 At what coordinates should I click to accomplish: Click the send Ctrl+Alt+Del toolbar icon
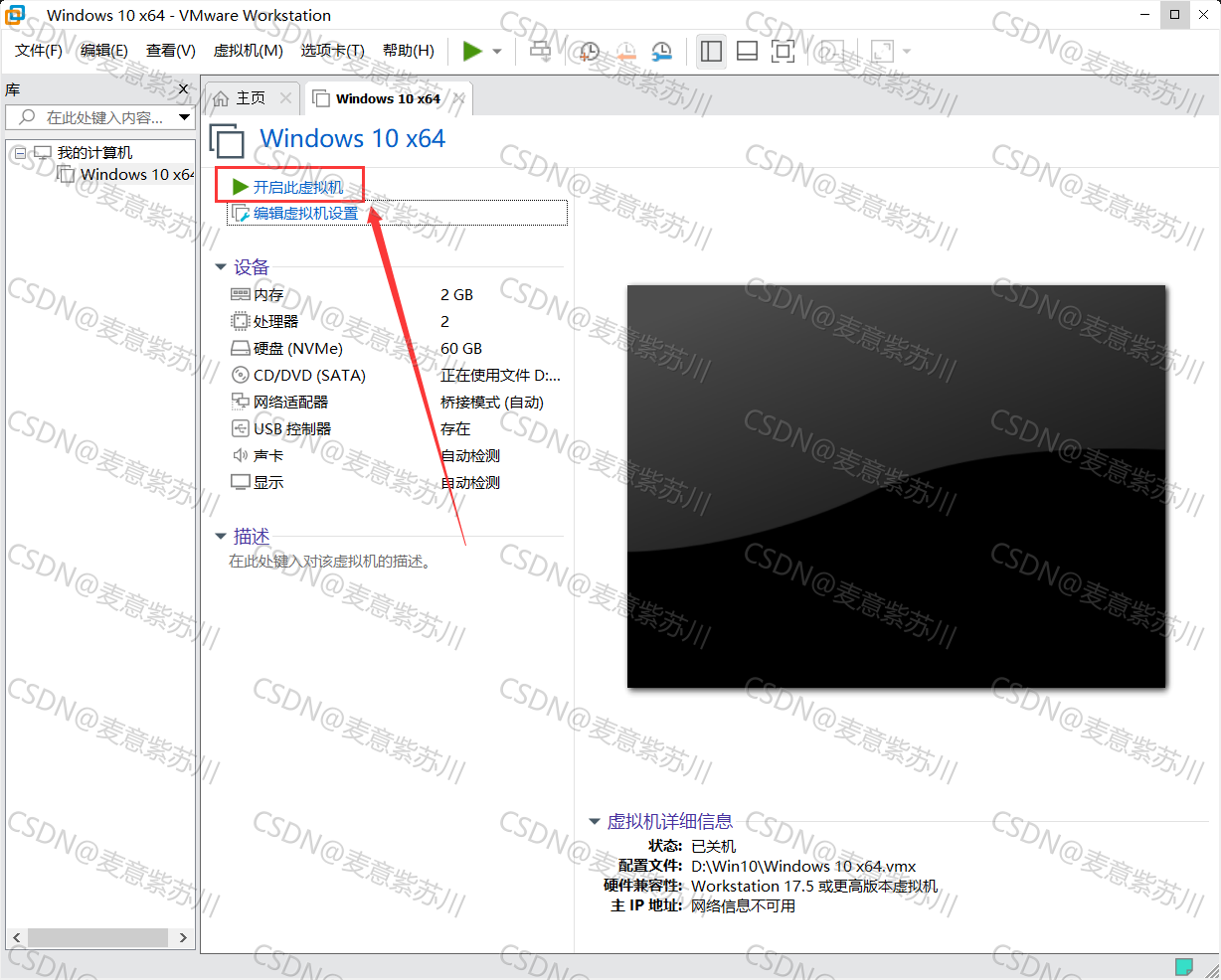tap(540, 51)
